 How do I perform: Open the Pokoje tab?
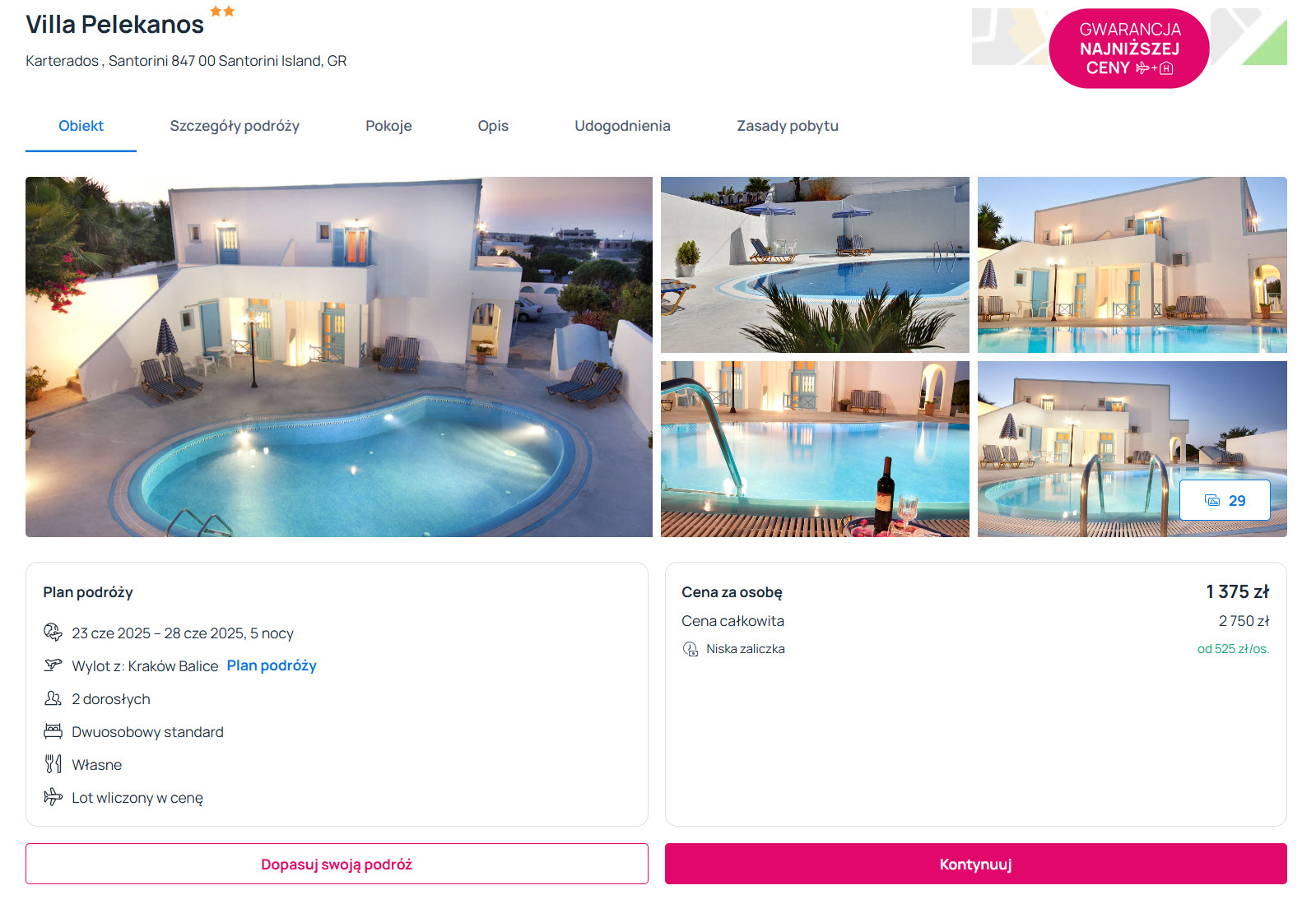tap(388, 126)
